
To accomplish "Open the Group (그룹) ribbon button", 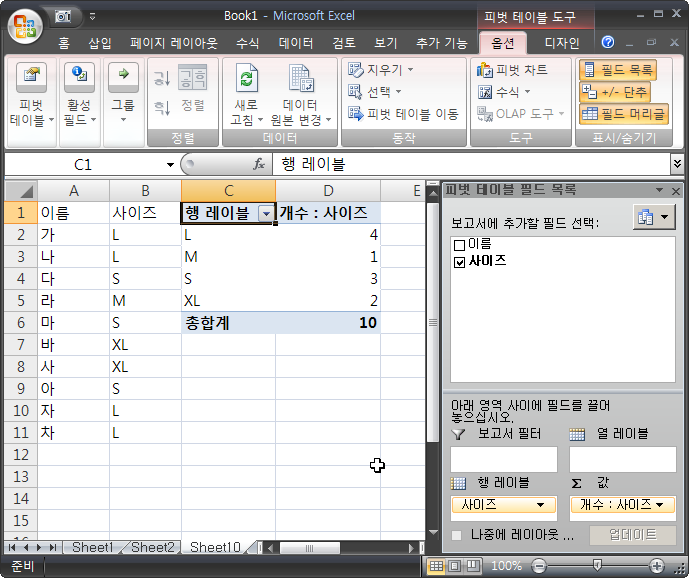I will coord(123,96).
